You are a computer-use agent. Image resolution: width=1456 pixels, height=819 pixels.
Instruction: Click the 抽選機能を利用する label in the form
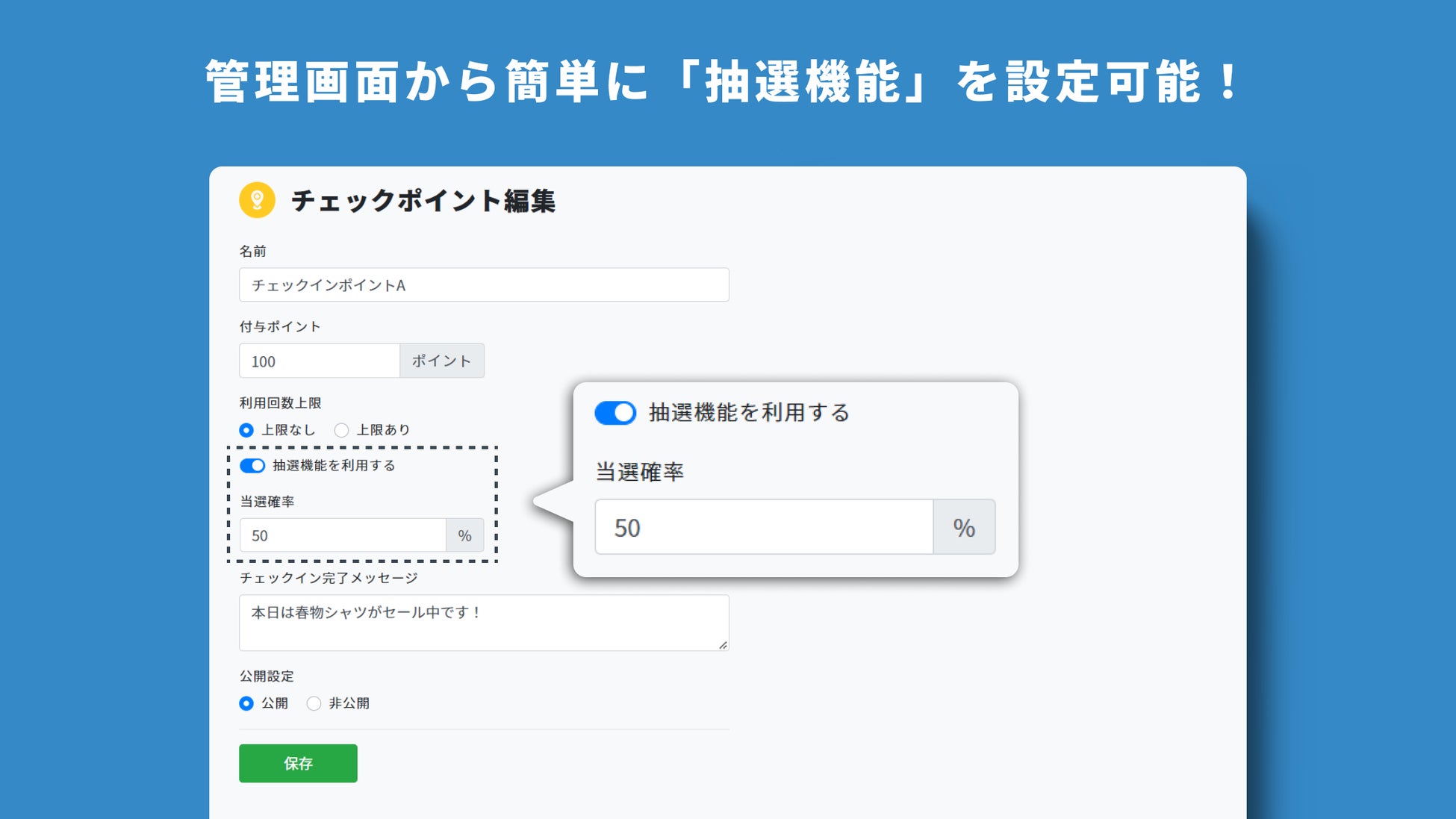click(x=334, y=466)
